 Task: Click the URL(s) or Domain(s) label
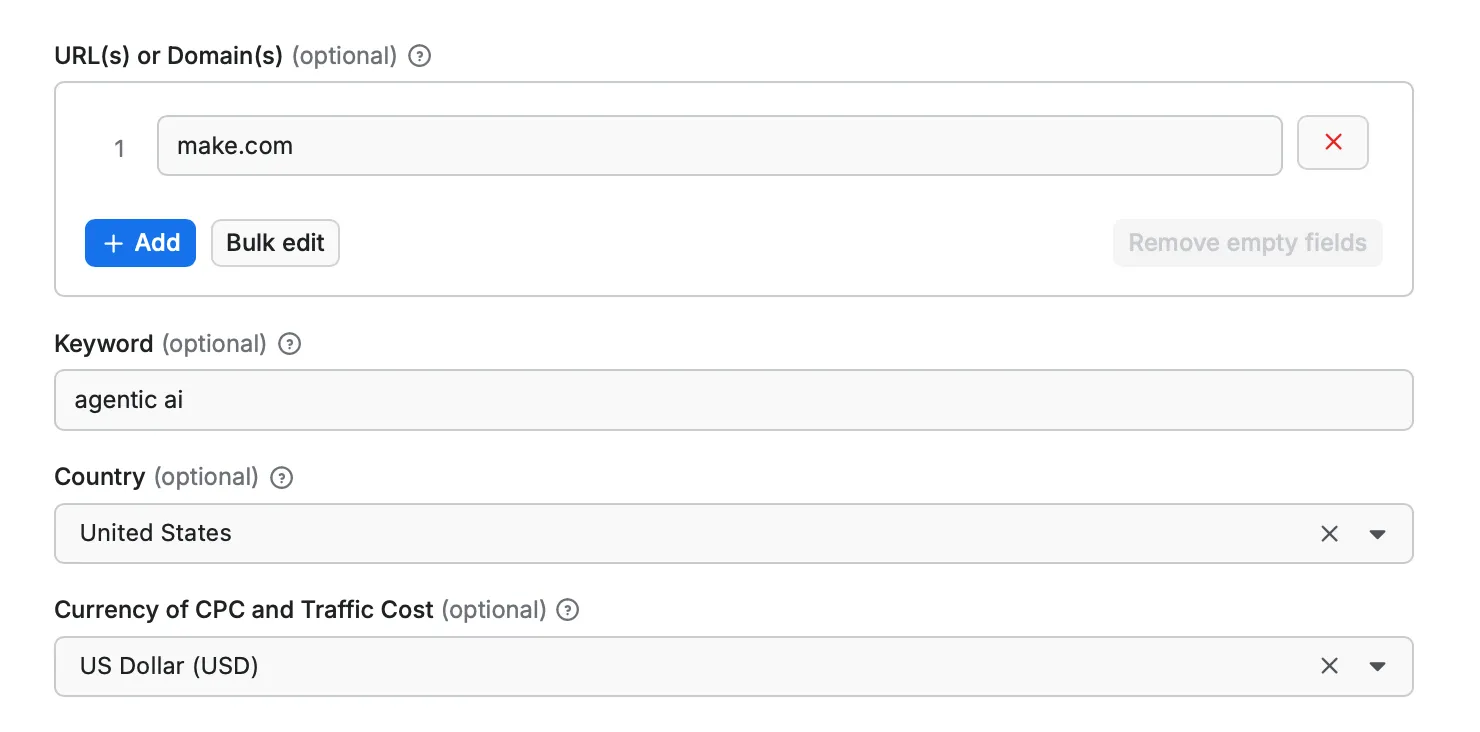169,56
